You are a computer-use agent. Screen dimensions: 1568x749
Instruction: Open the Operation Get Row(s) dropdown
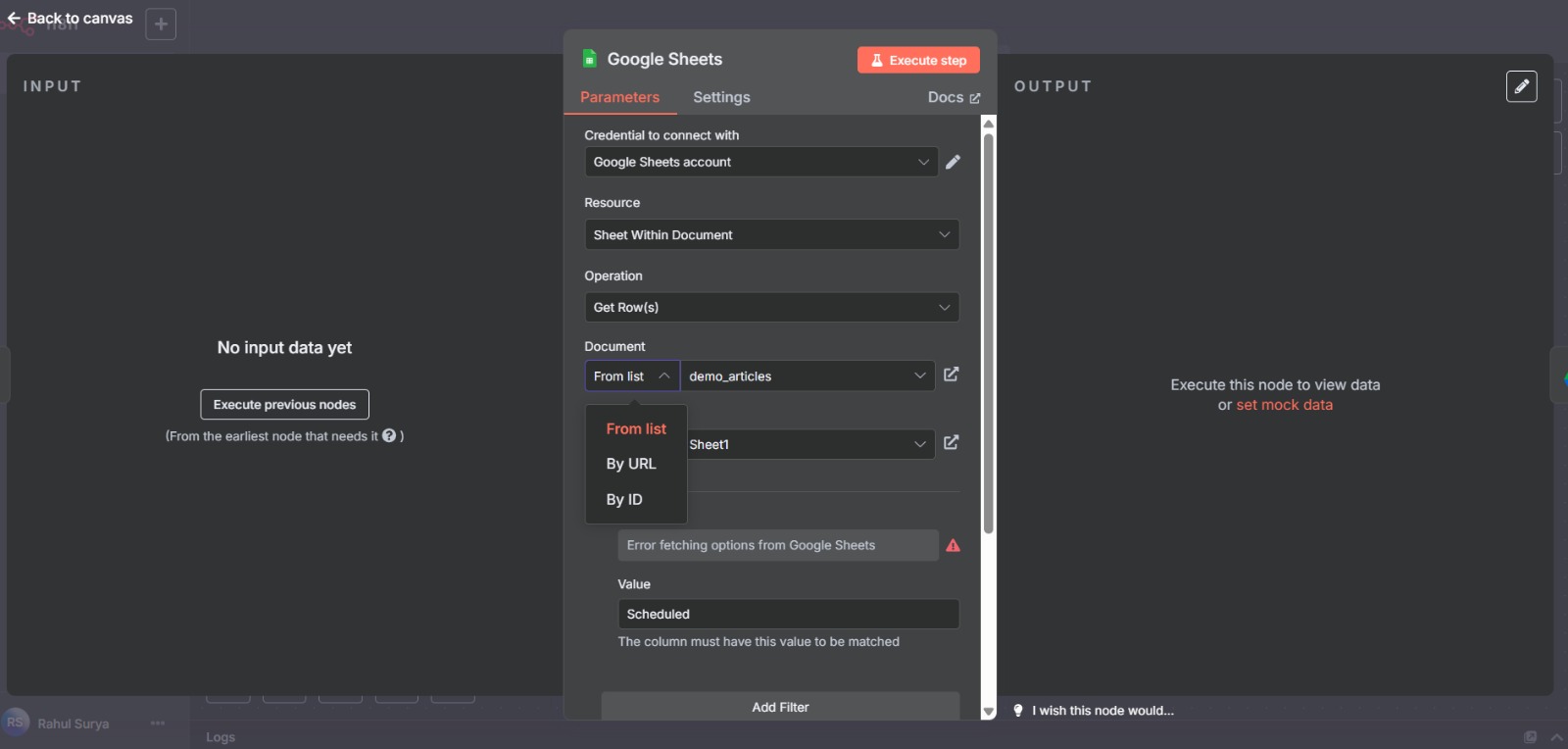pos(772,307)
